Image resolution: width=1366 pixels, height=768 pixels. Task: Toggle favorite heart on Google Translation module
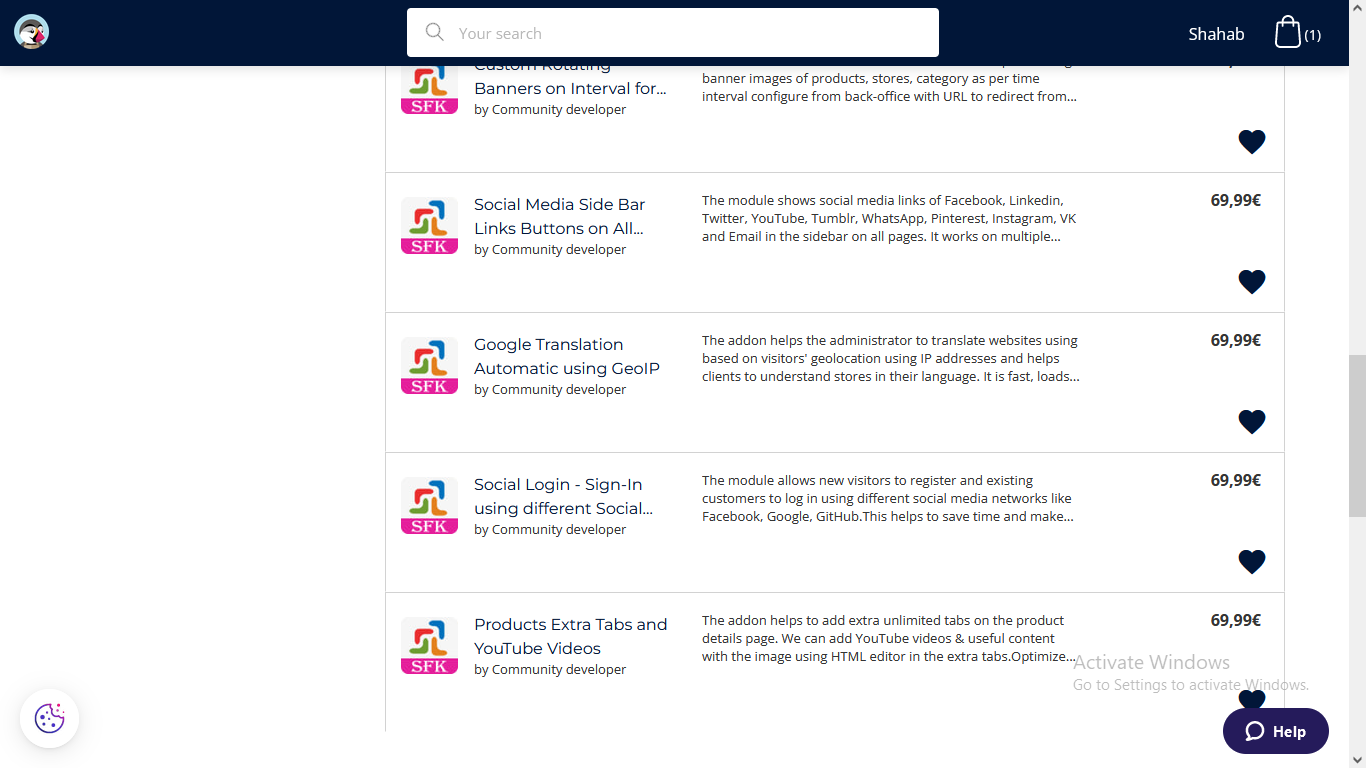coord(1251,421)
